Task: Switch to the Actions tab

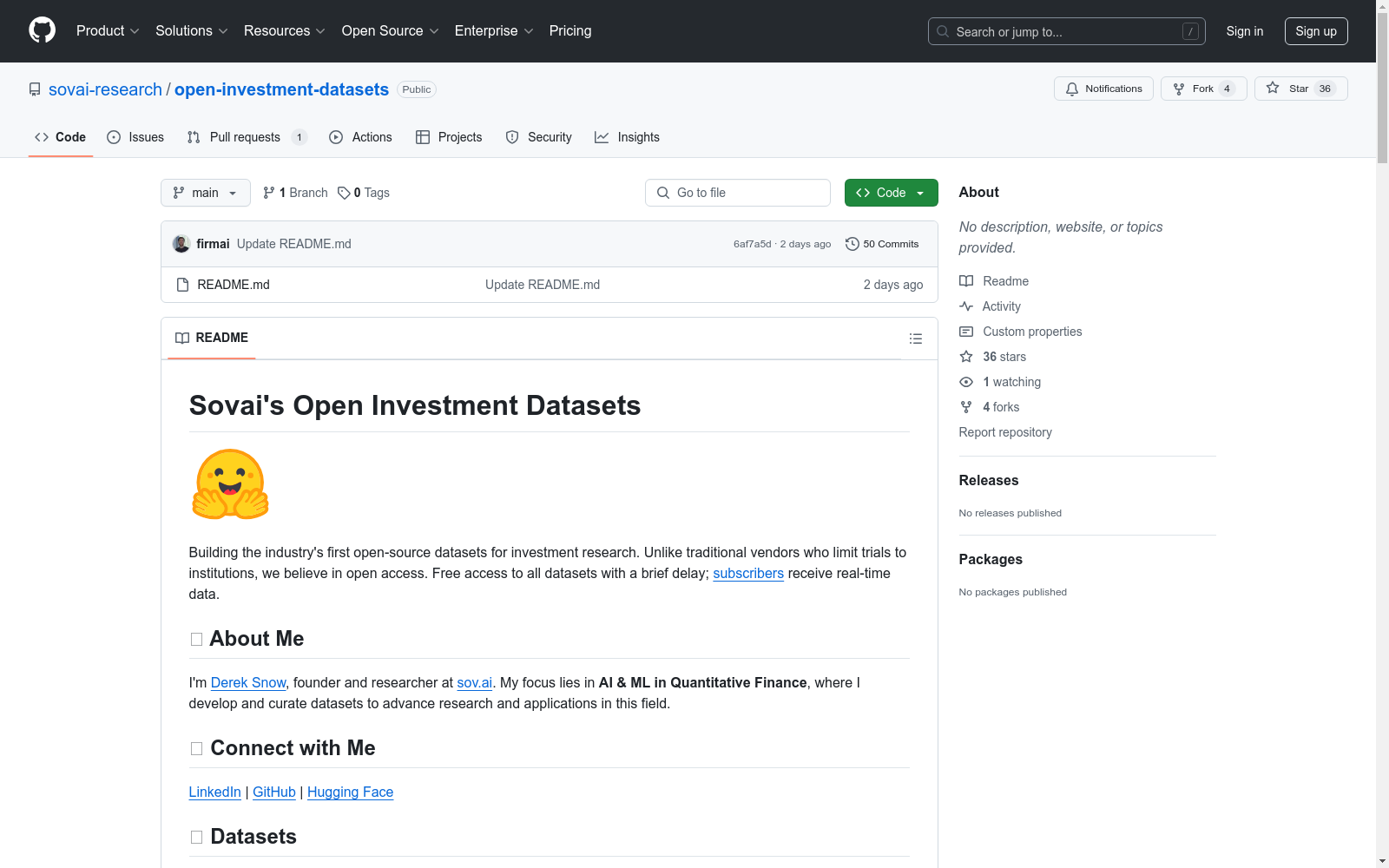Action: pyautogui.click(x=361, y=137)
